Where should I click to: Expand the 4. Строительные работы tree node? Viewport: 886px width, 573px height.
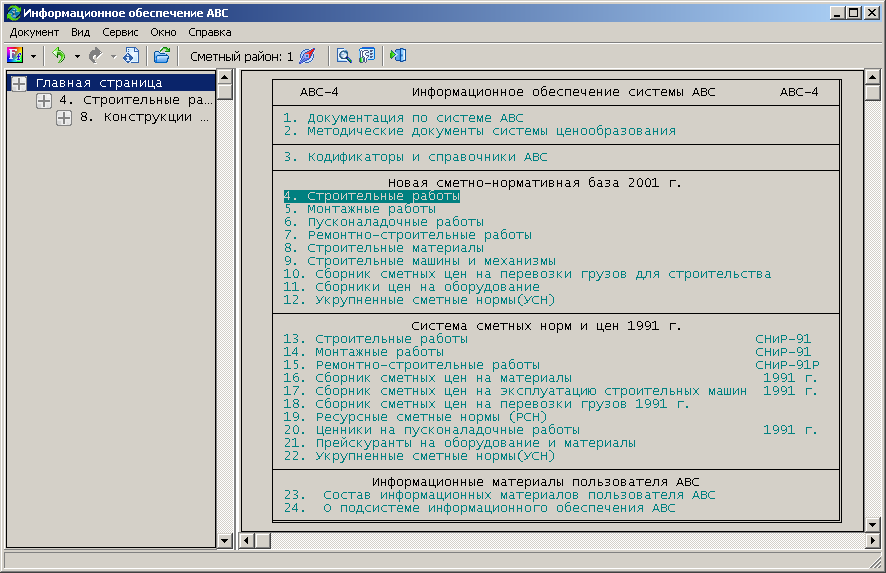click(43, 101)
